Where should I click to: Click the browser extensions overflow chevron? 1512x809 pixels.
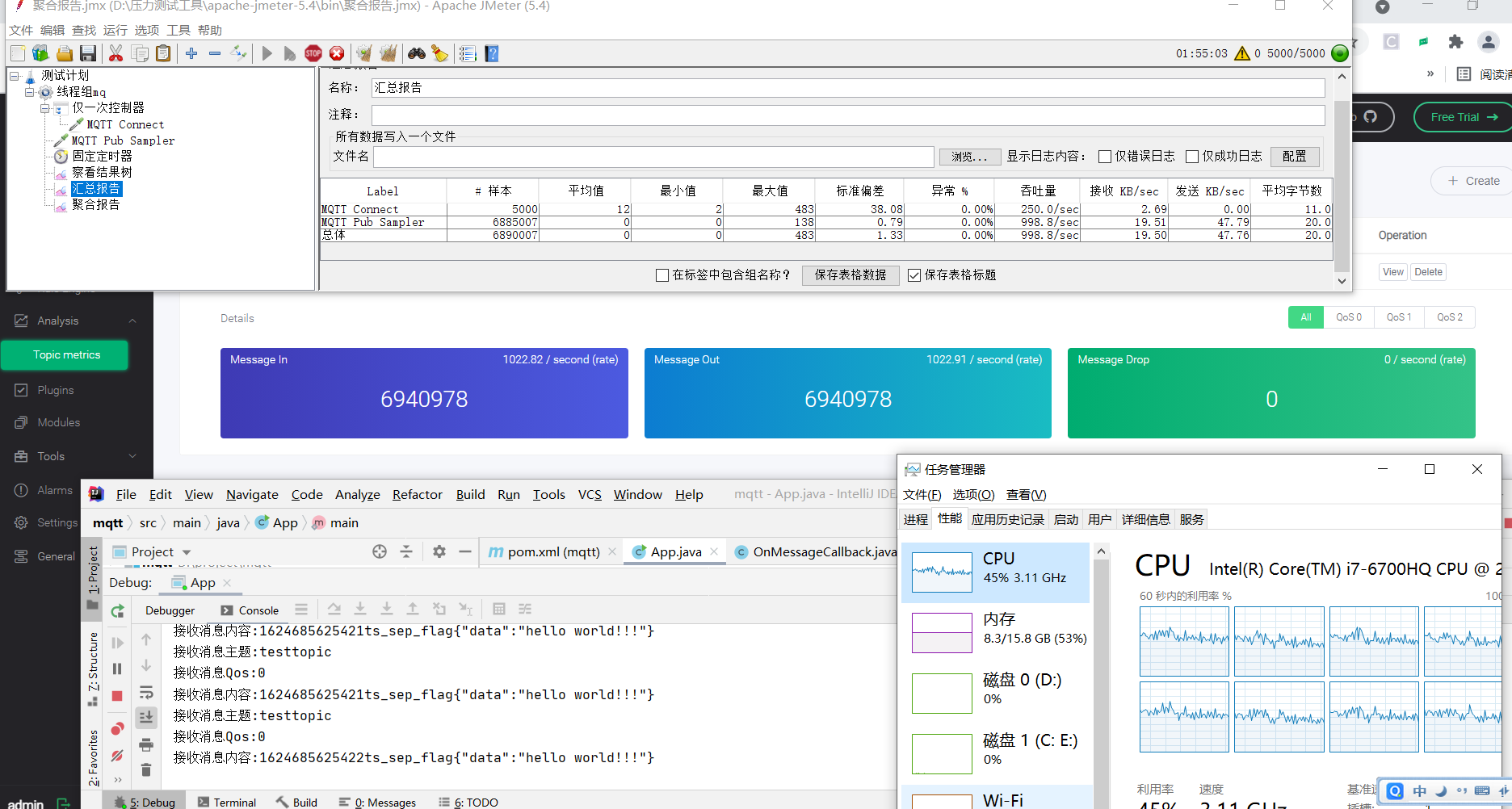pos(1430,73)
